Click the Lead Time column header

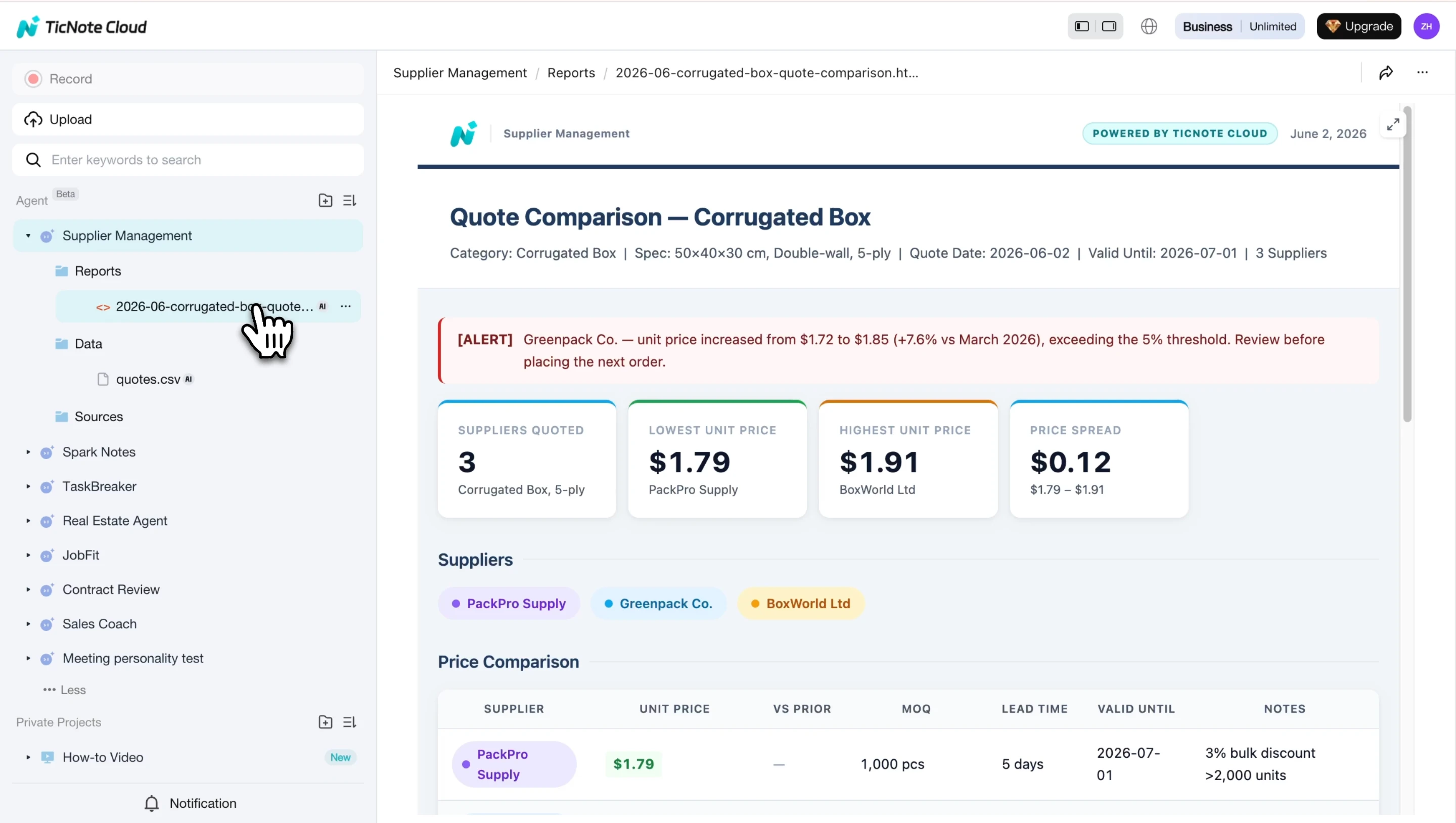[x=1034, y=709]
